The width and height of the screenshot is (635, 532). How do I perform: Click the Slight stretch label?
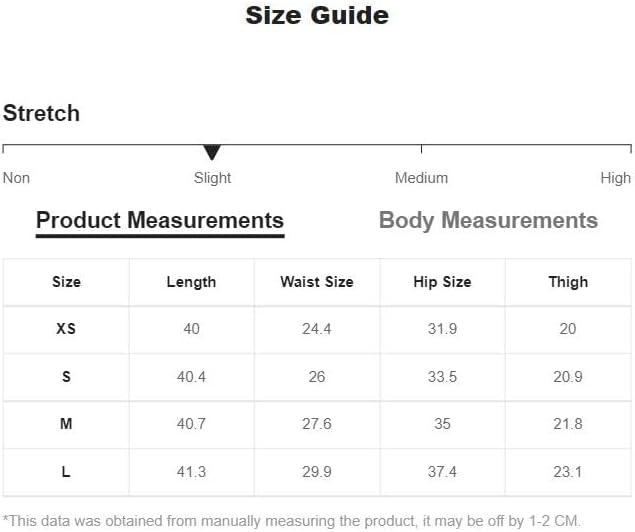point(212,178)
